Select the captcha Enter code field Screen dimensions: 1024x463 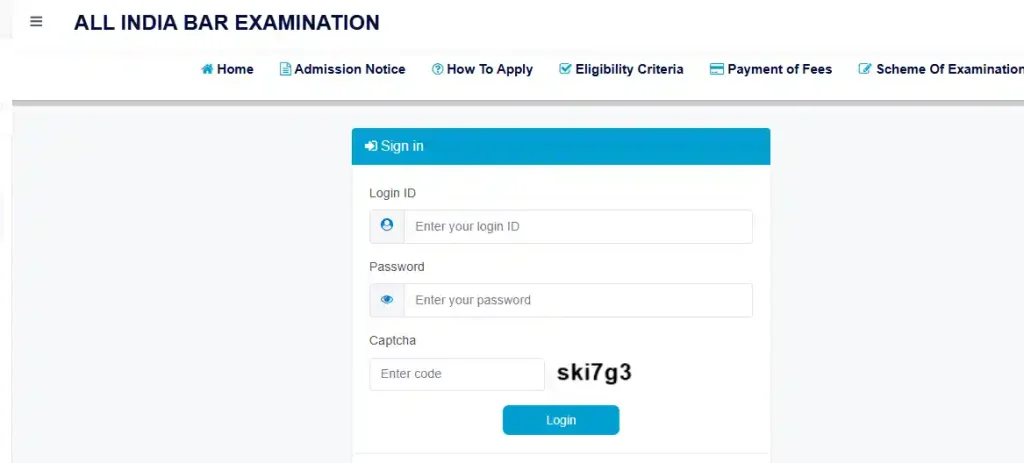457,374
